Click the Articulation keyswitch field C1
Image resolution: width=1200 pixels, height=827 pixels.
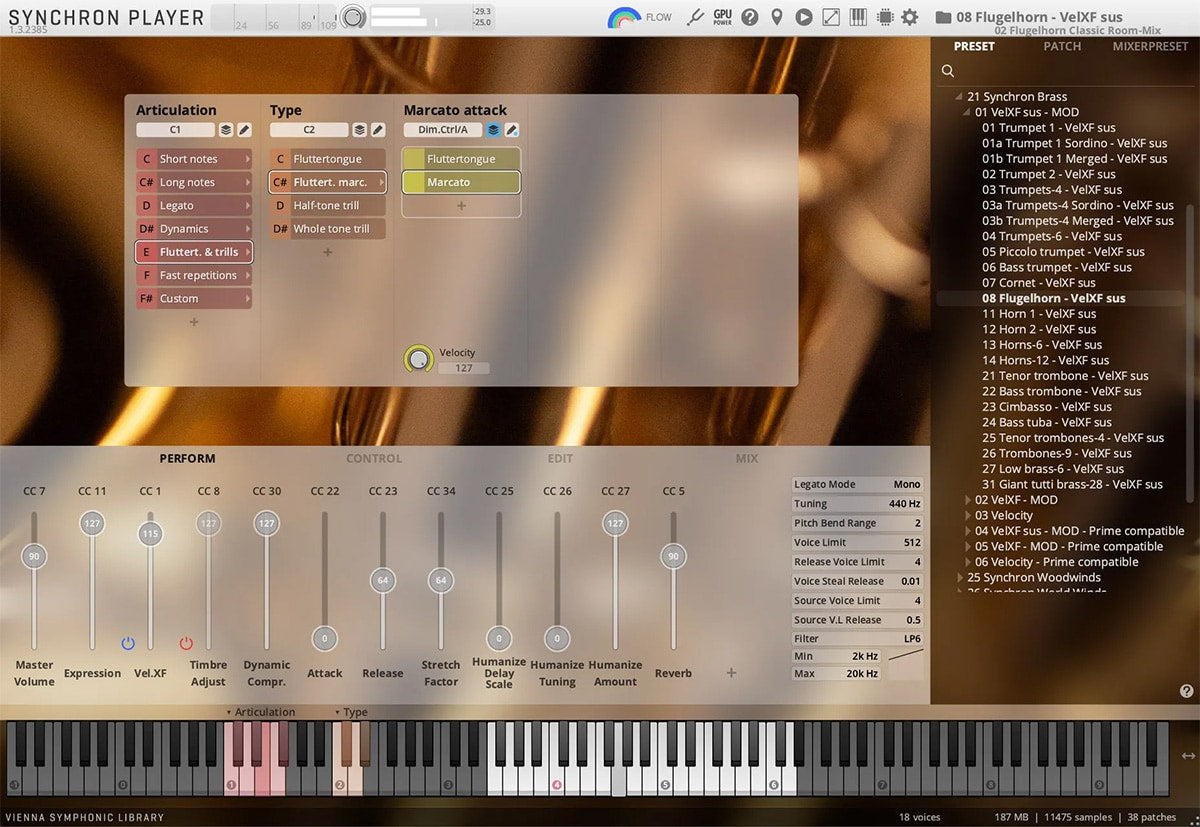pyautogui.click(x=175, y=130)
